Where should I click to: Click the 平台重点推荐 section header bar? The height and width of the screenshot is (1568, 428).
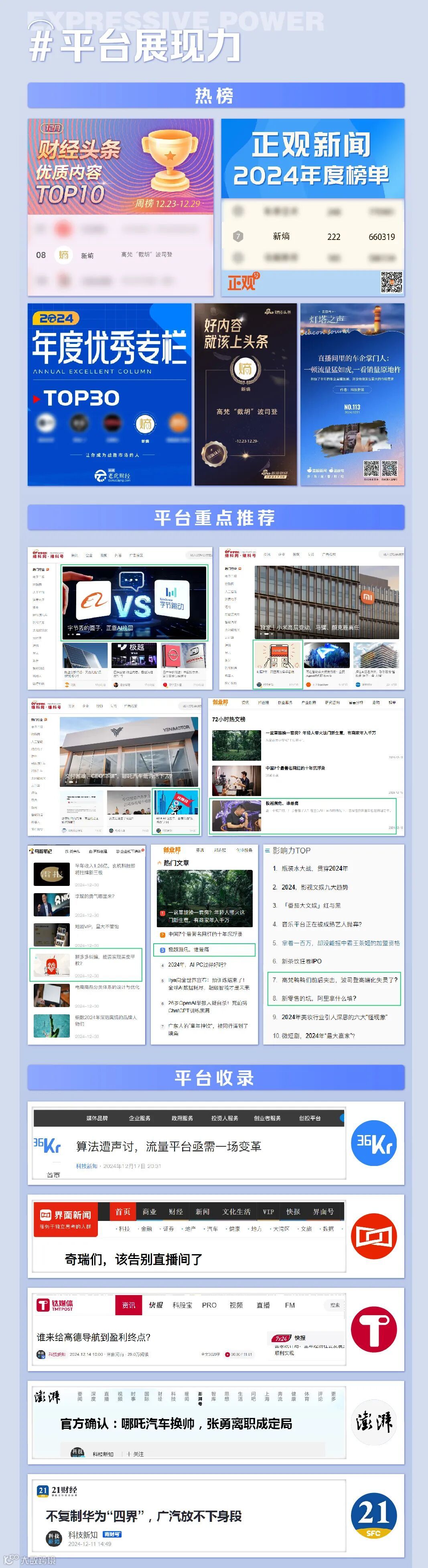(215, 518)
